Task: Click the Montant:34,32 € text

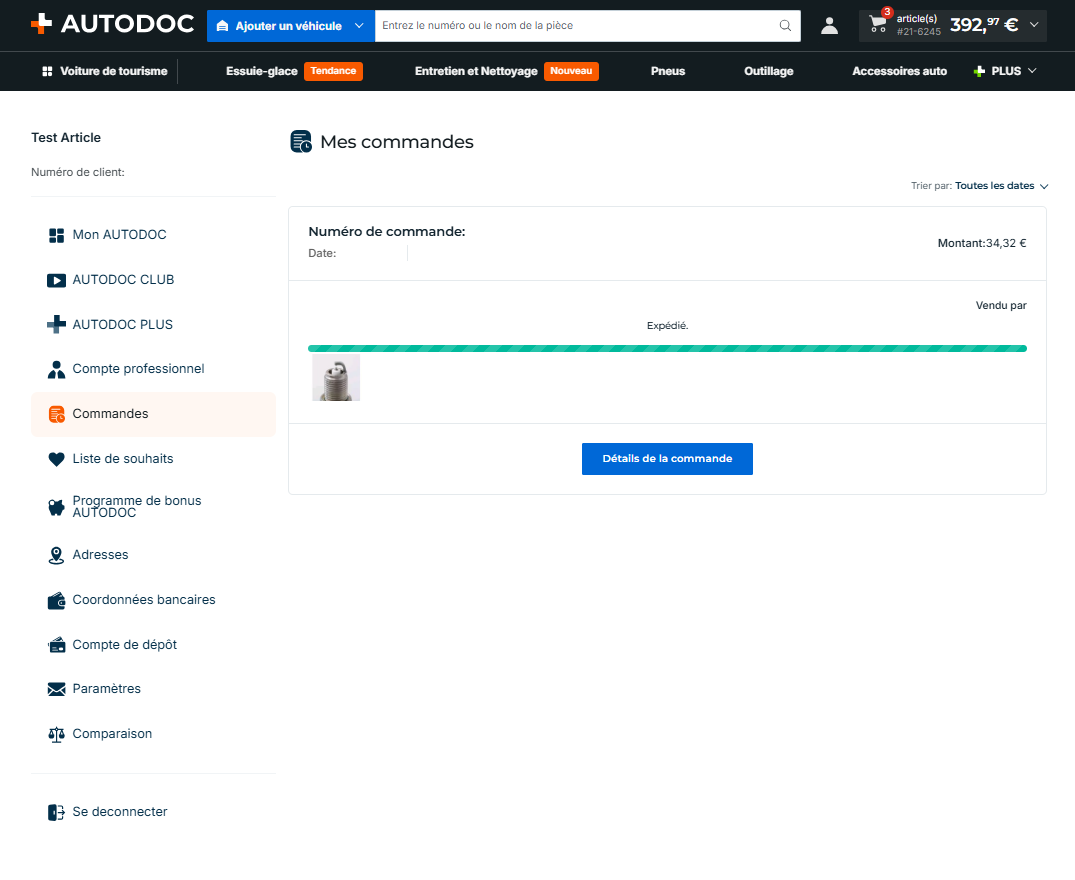Action: pyautogui.click(x=982, y=243)
